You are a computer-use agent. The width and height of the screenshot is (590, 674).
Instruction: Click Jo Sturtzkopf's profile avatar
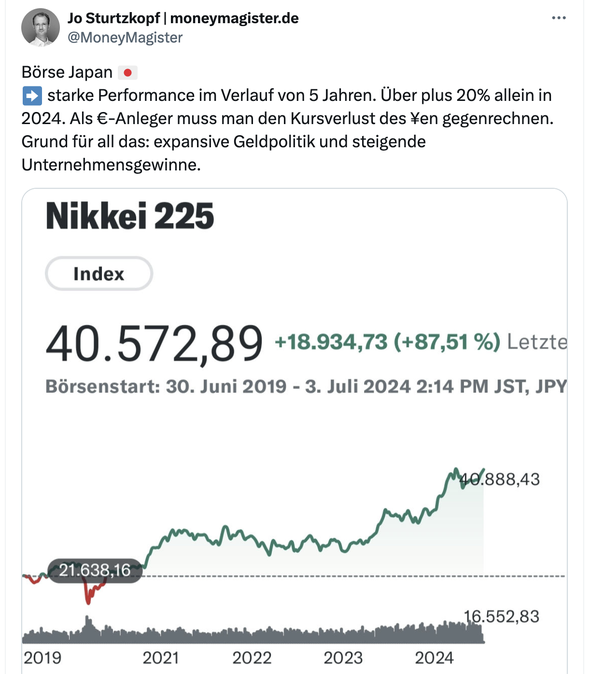click(40, 27)
